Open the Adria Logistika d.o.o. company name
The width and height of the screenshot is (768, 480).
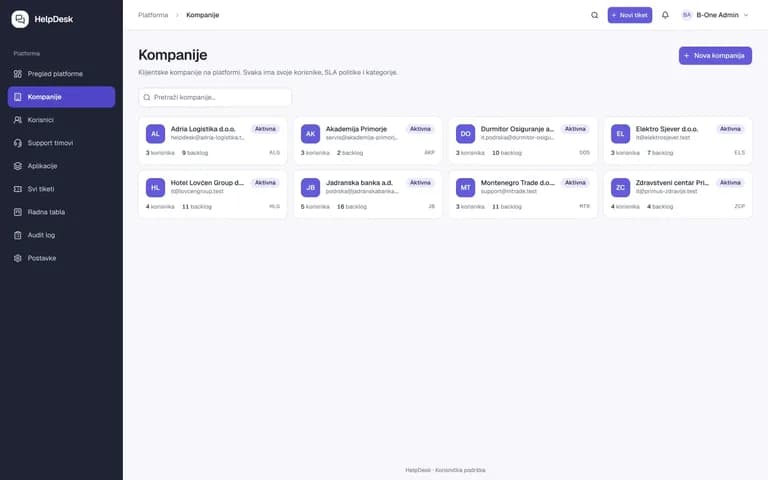[203, 129]
